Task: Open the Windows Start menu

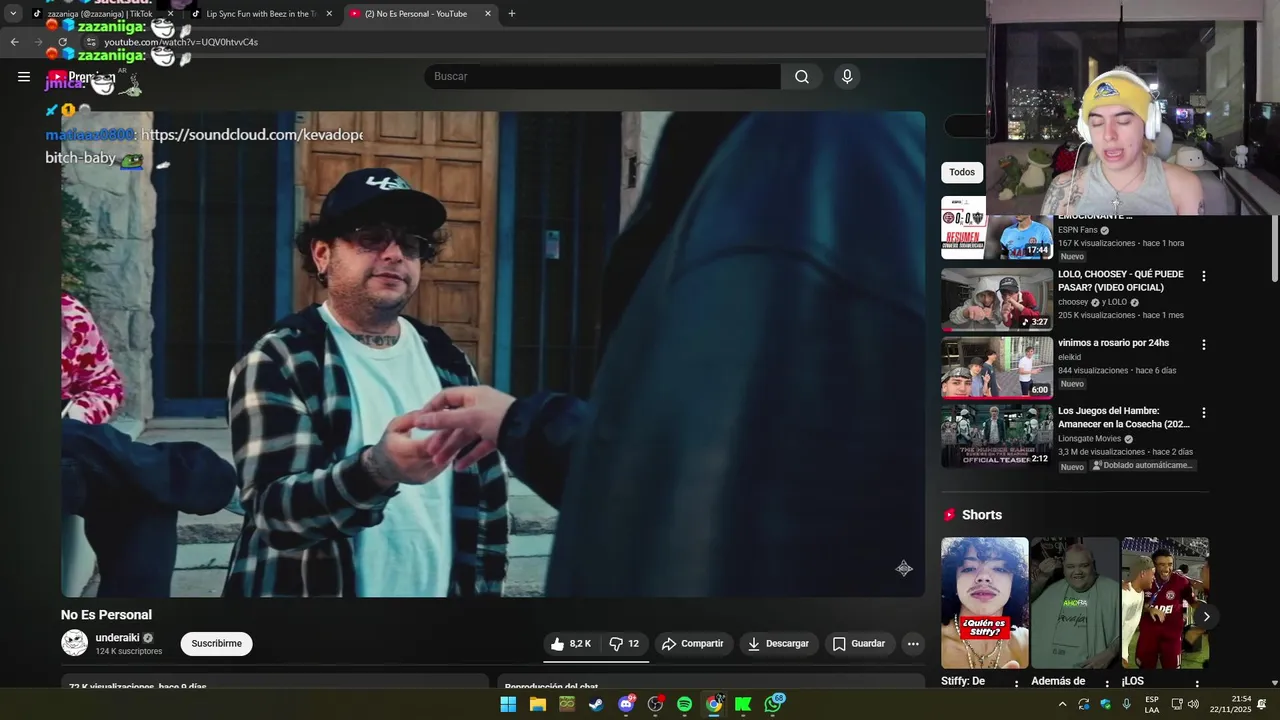Action: 508,704
